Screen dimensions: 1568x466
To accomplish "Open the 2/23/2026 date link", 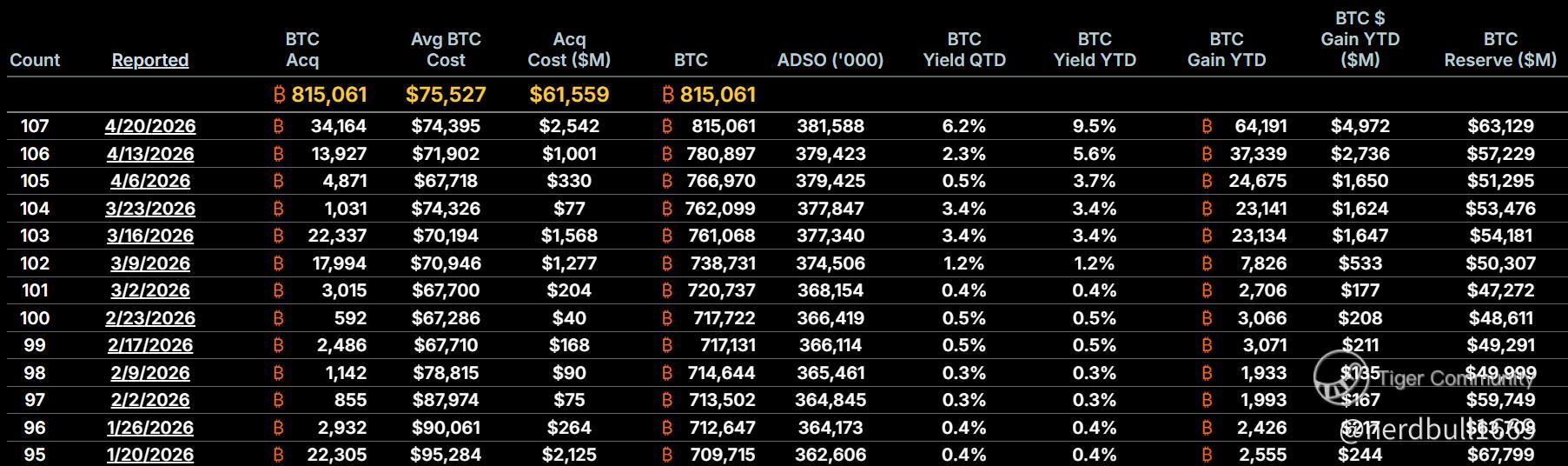I will (x=150, y=318).
